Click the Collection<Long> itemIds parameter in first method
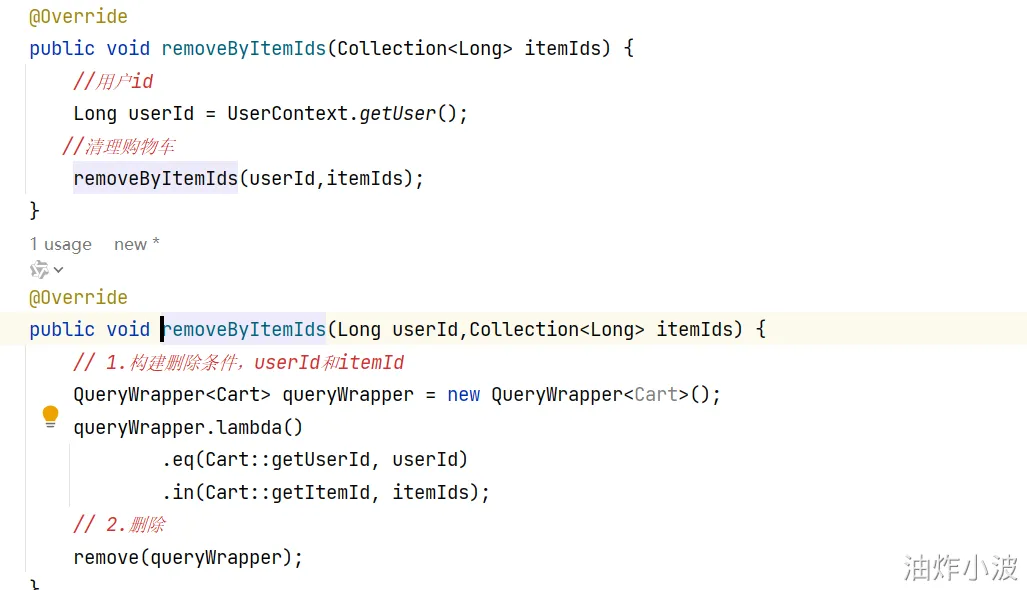 (469, 48)
